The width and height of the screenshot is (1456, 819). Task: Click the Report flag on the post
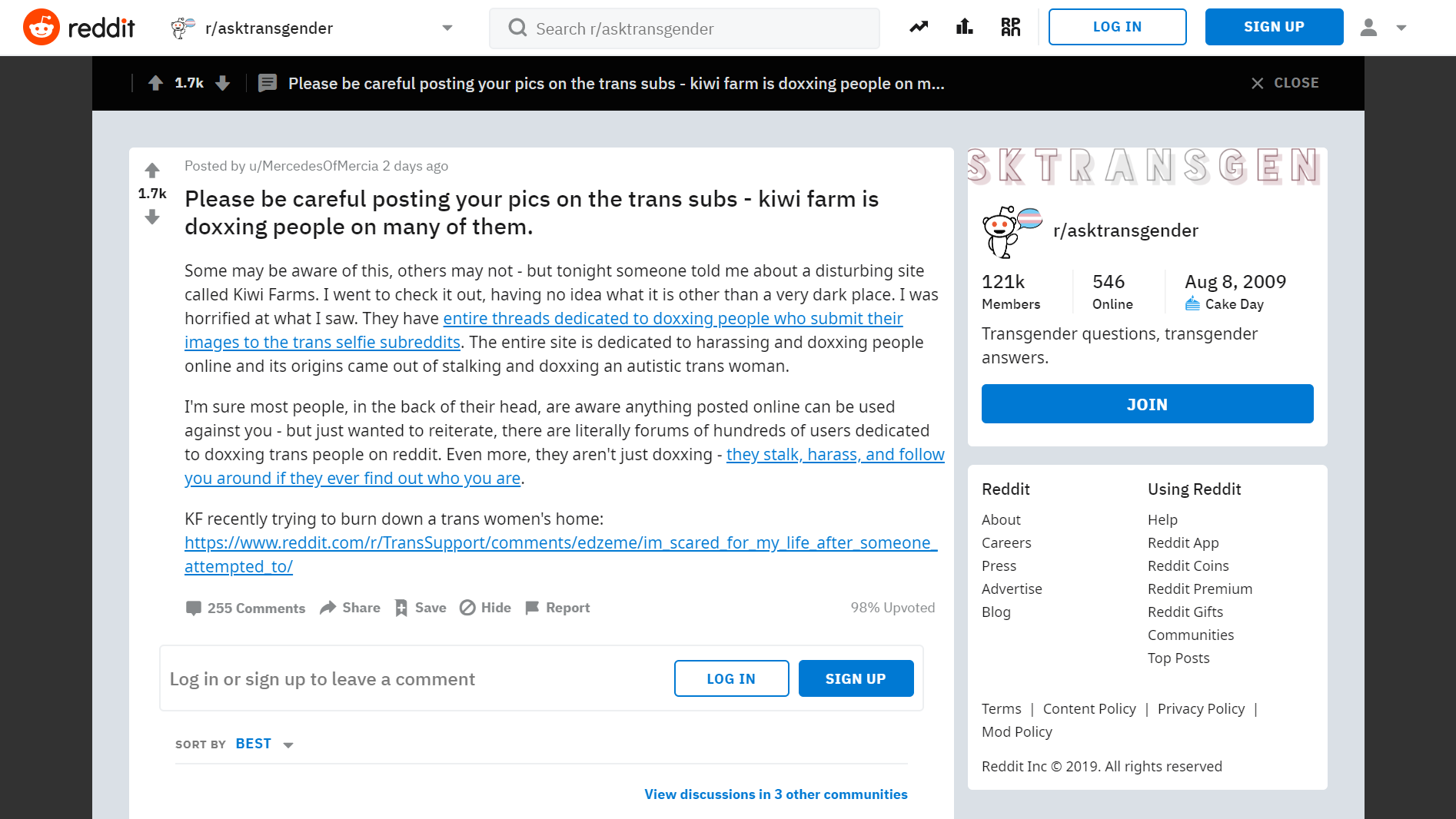(x=557, y=608)
